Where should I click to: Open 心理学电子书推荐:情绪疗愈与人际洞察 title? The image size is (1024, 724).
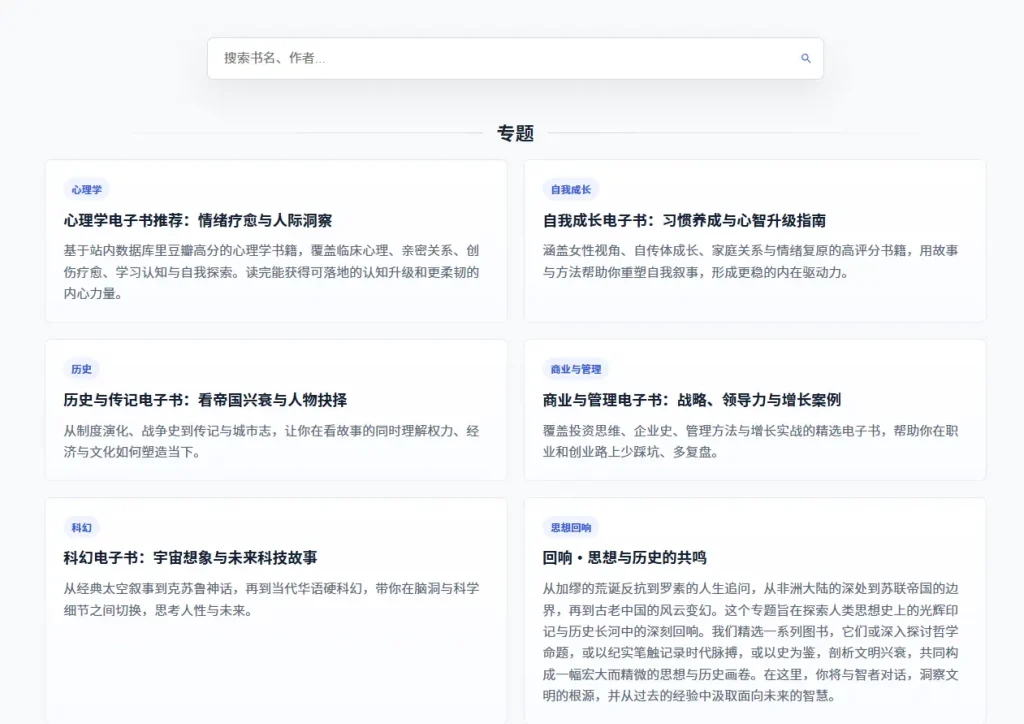click(198, 220)
